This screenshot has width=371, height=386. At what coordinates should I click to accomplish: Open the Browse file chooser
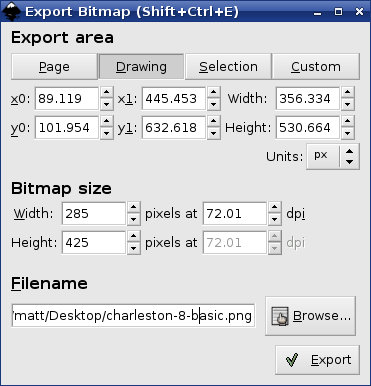click(311, 316)
